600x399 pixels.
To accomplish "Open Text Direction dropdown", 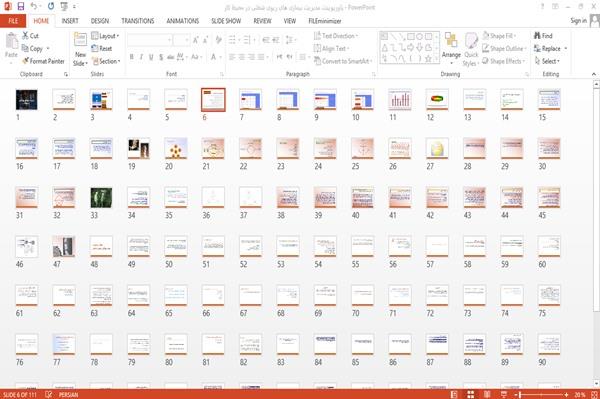I will [336, 36].
